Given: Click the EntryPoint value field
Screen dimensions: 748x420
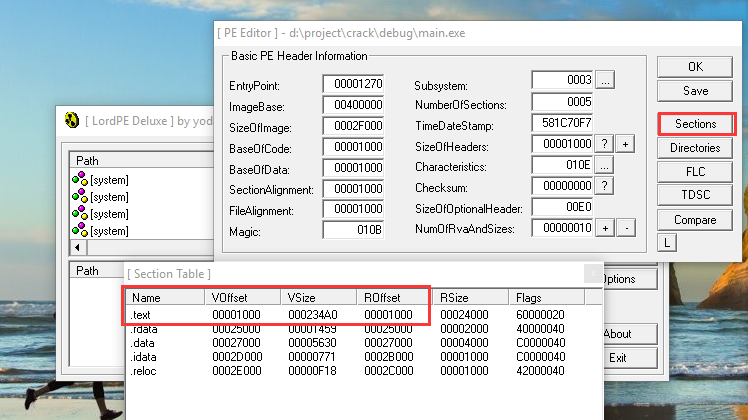Looking at the screenshot, I should 353,86.
